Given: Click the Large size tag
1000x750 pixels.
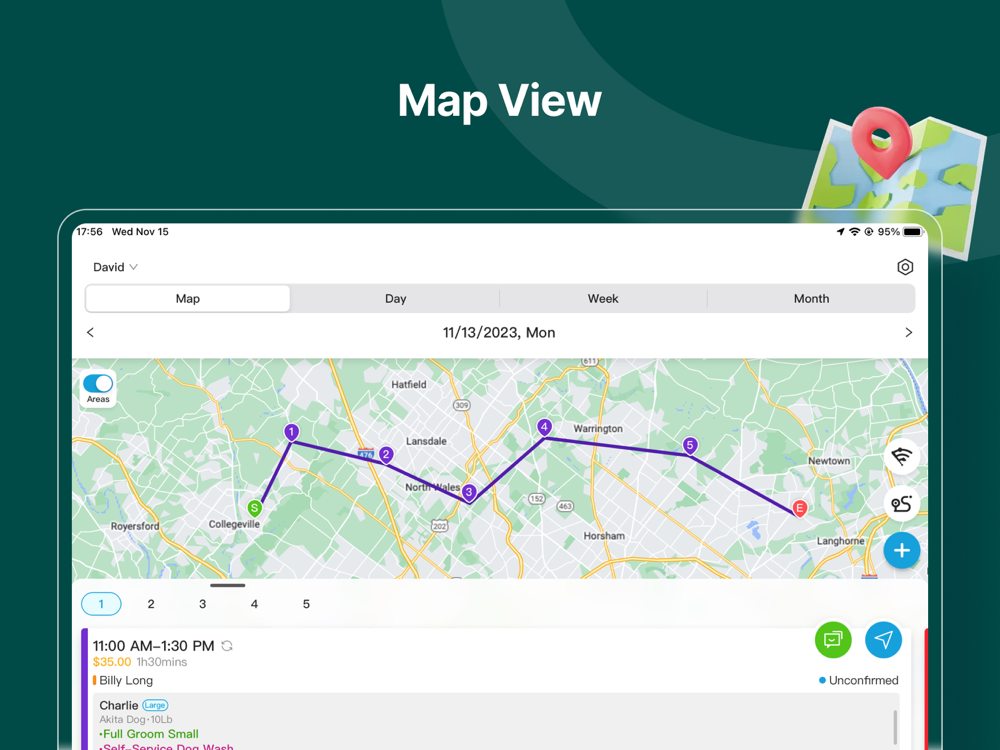Looking at the screenshot, I should pyautogui.click(x=155, y=705).
